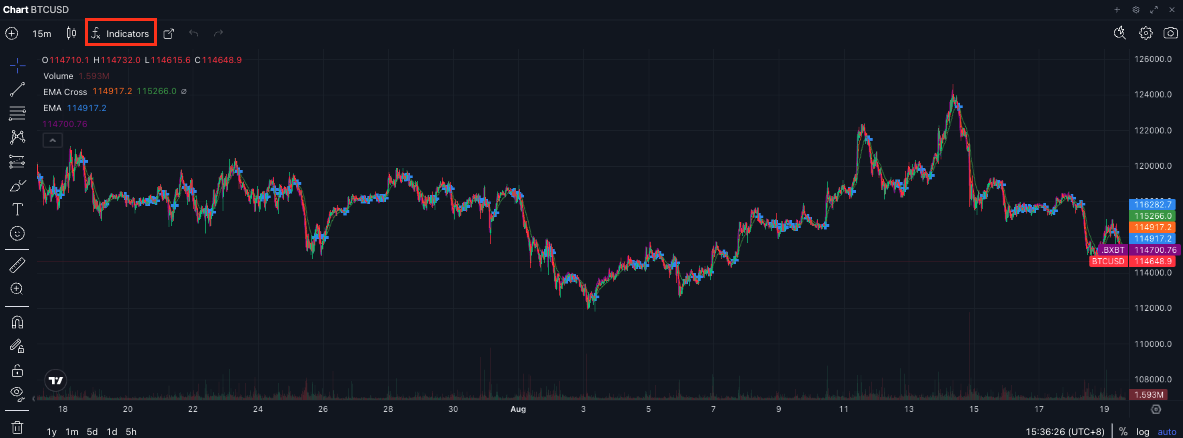Choose the text annotation tool
The width and height of the screenshot is (1183, 438).
(17, 209)
